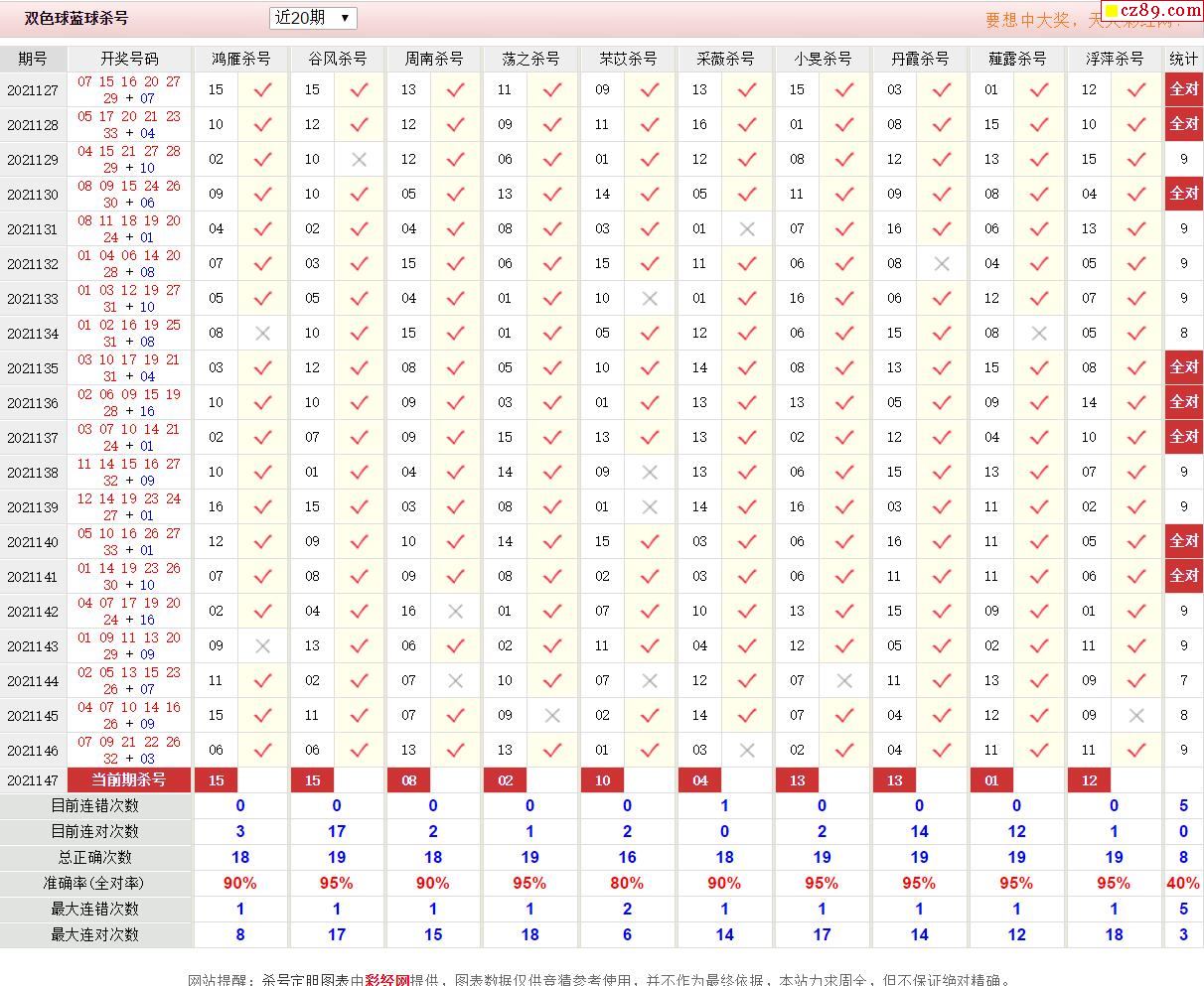Screen dimensions: 1204x986
Task: Click the gray X mark for 2021146 under 采薇杀号
Action: tap(747, 750)
